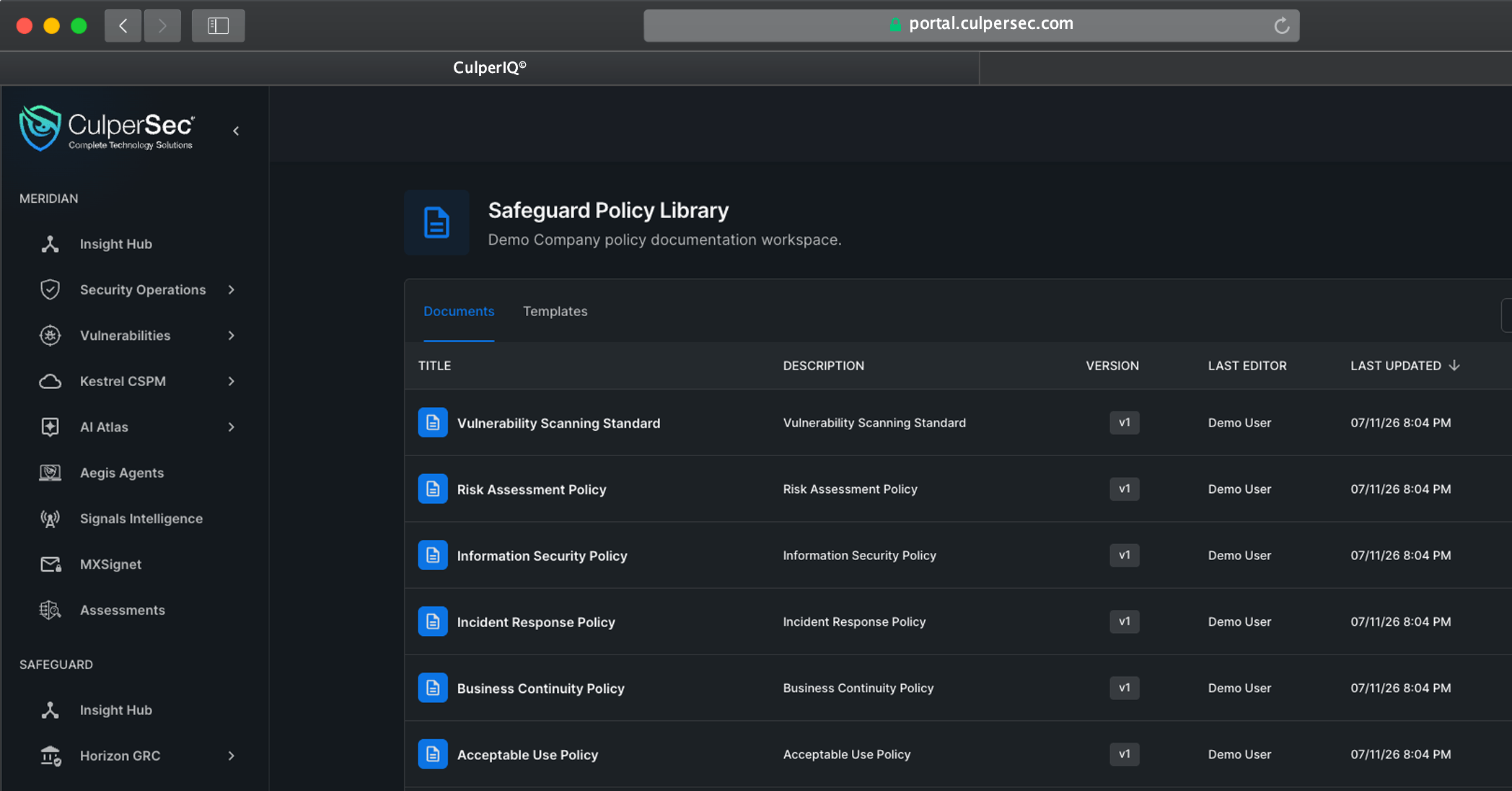
Task: Open Aegis Agents menu item
Action: (x=122, y=473)
